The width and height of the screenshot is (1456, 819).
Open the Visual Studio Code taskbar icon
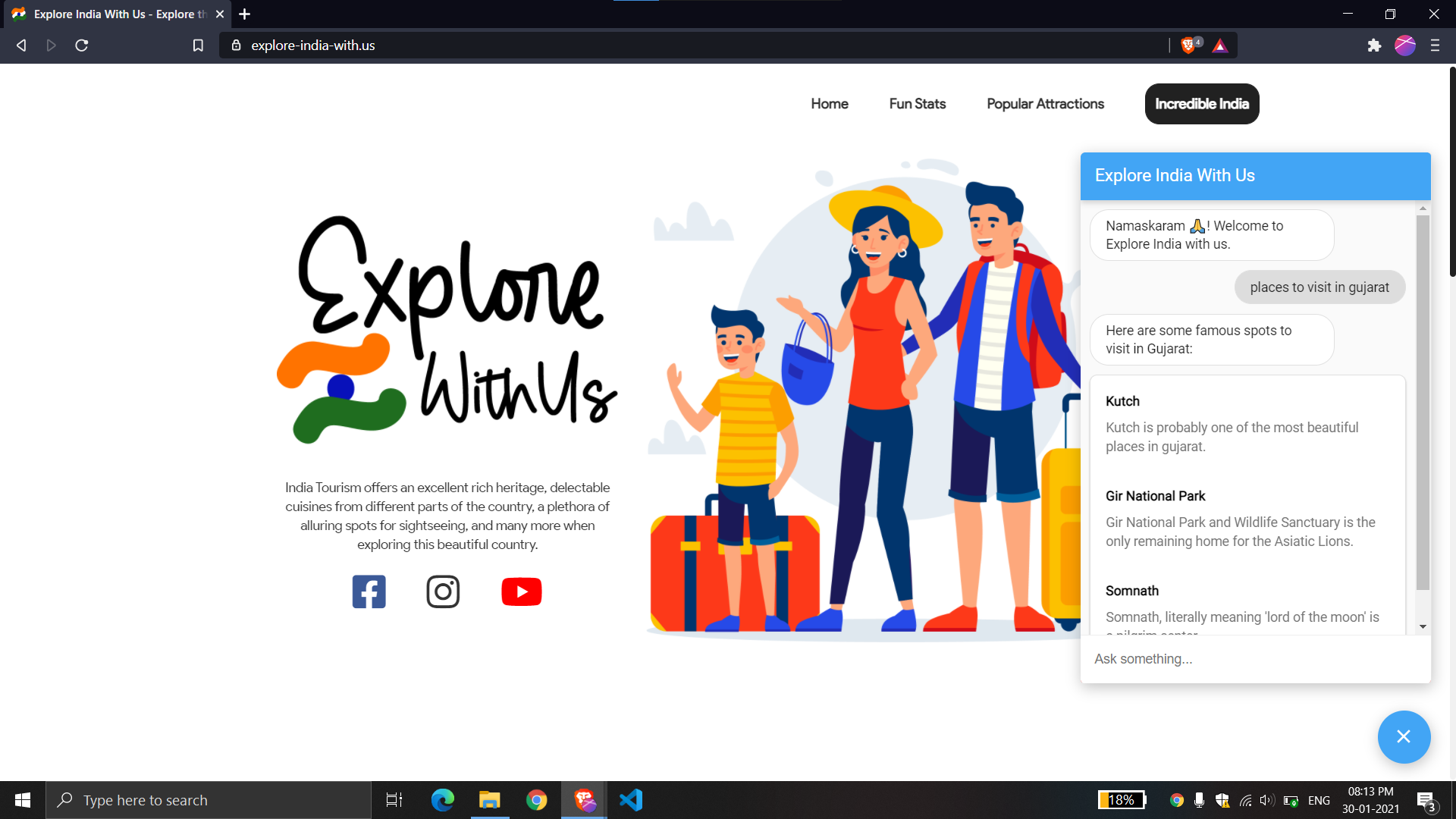tap(631, 800)
